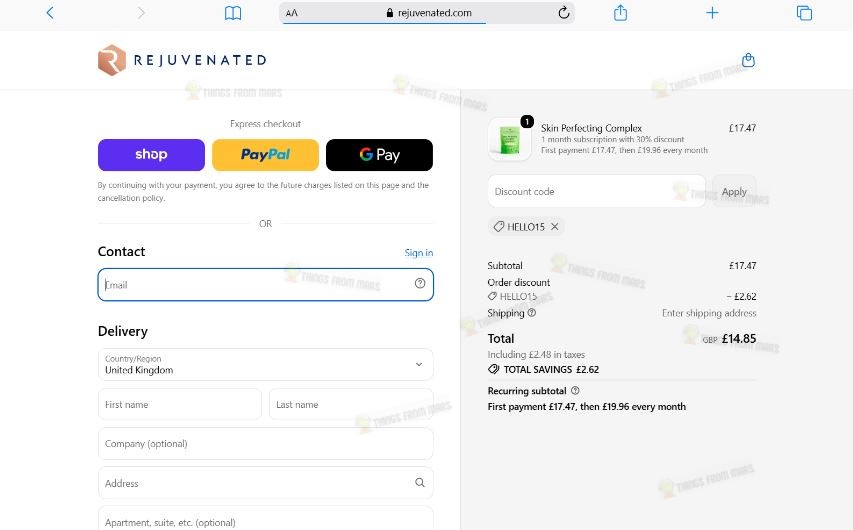The height and width of the screenshot is (530, 853).
Task: Click the Company (optional) field
Action: pos(265,443)
